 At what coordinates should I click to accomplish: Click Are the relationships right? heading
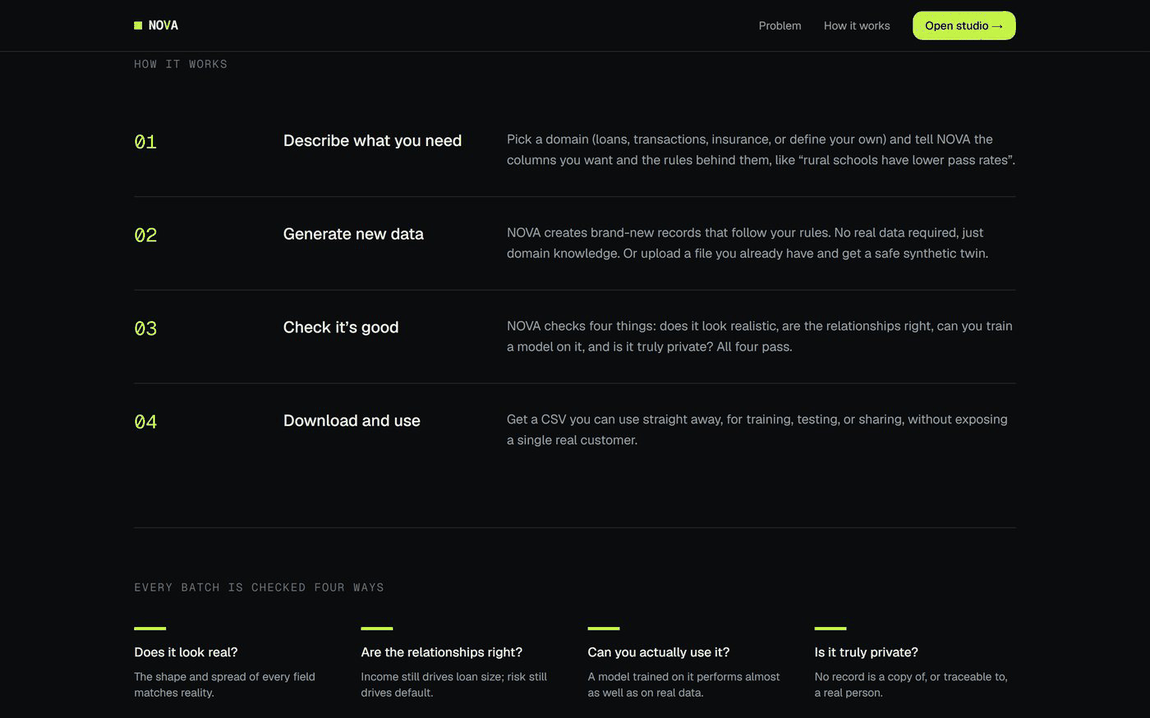(x=442, y=652)
